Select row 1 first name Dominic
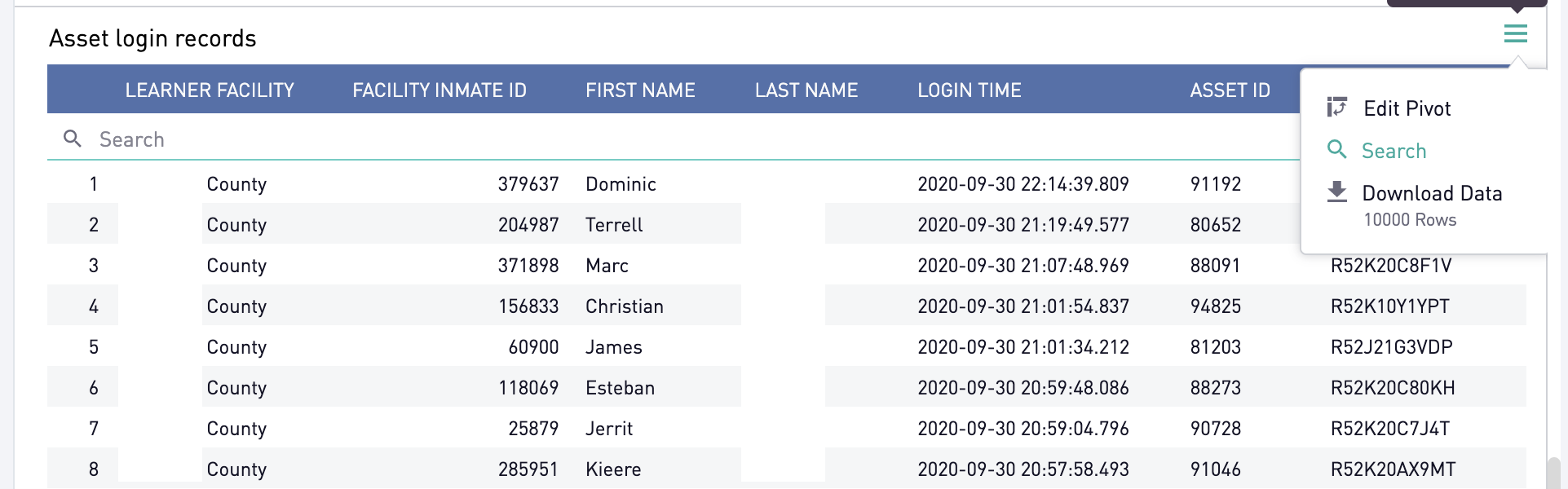The width and height of the screenshot is (1568, 489). tap(621, 184)
